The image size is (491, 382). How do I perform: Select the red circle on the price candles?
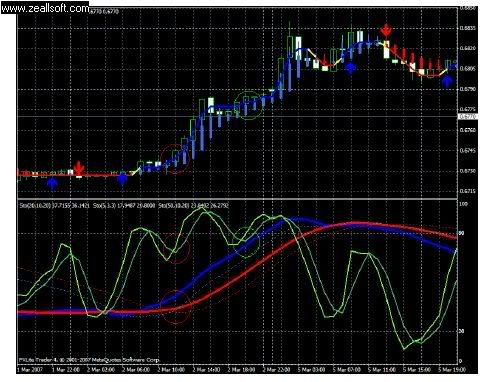(x=175, y=159)
